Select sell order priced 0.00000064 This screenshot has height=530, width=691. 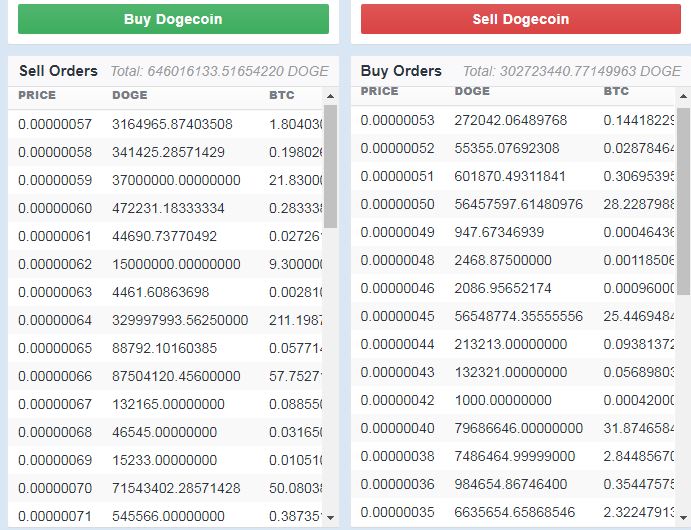click(165, 320)
